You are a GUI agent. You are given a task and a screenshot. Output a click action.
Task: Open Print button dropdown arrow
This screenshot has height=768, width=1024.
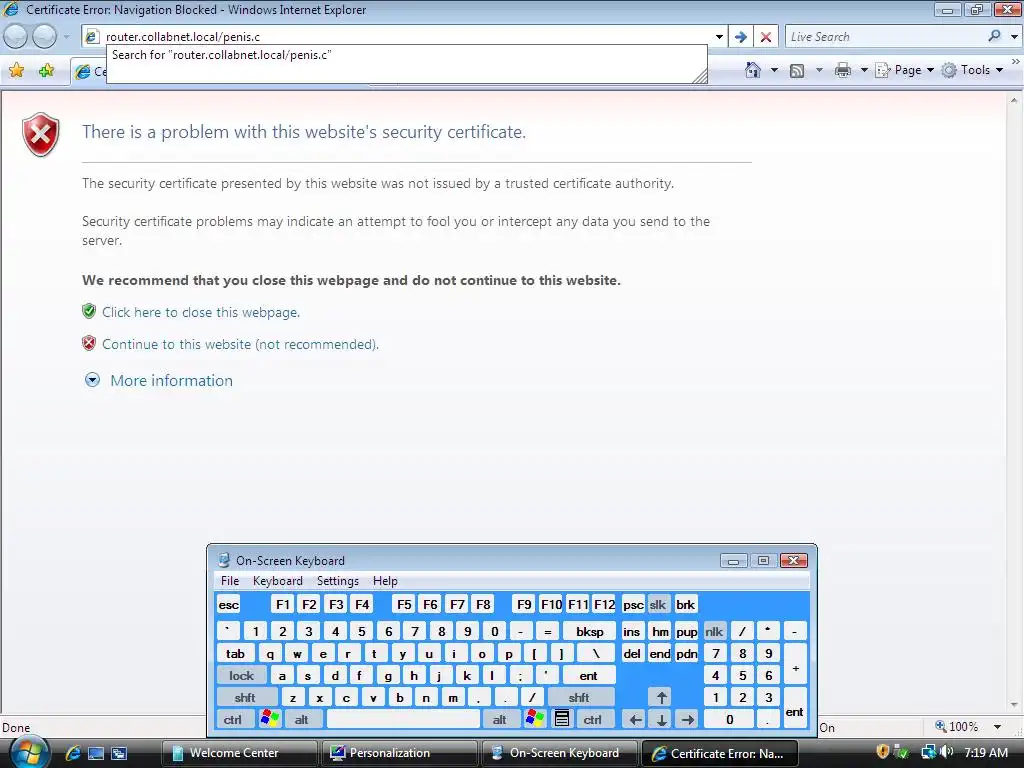coord(864,70)
